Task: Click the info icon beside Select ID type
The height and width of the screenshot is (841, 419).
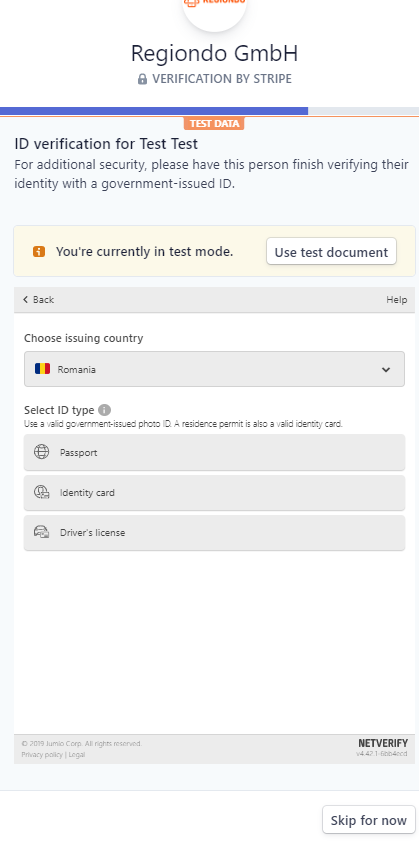Action: coord(105,410)
